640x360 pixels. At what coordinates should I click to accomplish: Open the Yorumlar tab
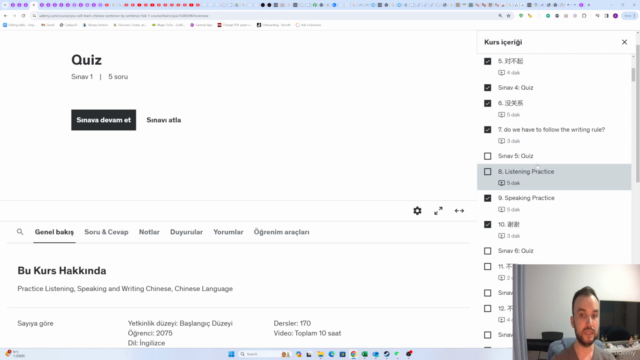tap(228, 232)
